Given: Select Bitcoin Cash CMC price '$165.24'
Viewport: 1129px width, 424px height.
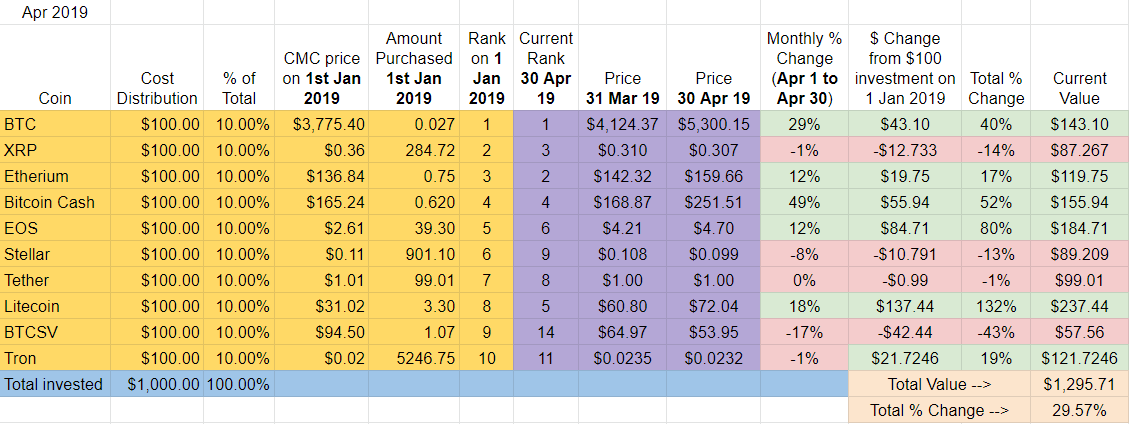Looking at the screenshot, I should tap(322, 202).
